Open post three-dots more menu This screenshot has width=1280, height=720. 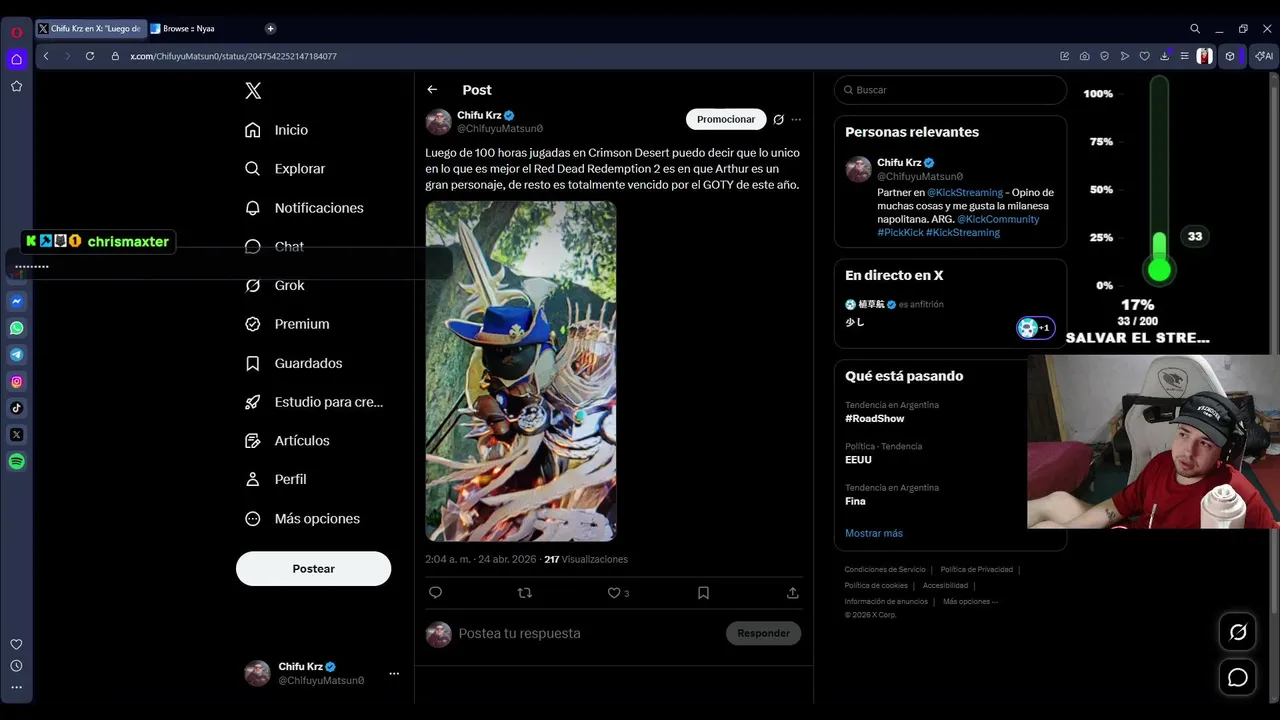coord(796,120)
